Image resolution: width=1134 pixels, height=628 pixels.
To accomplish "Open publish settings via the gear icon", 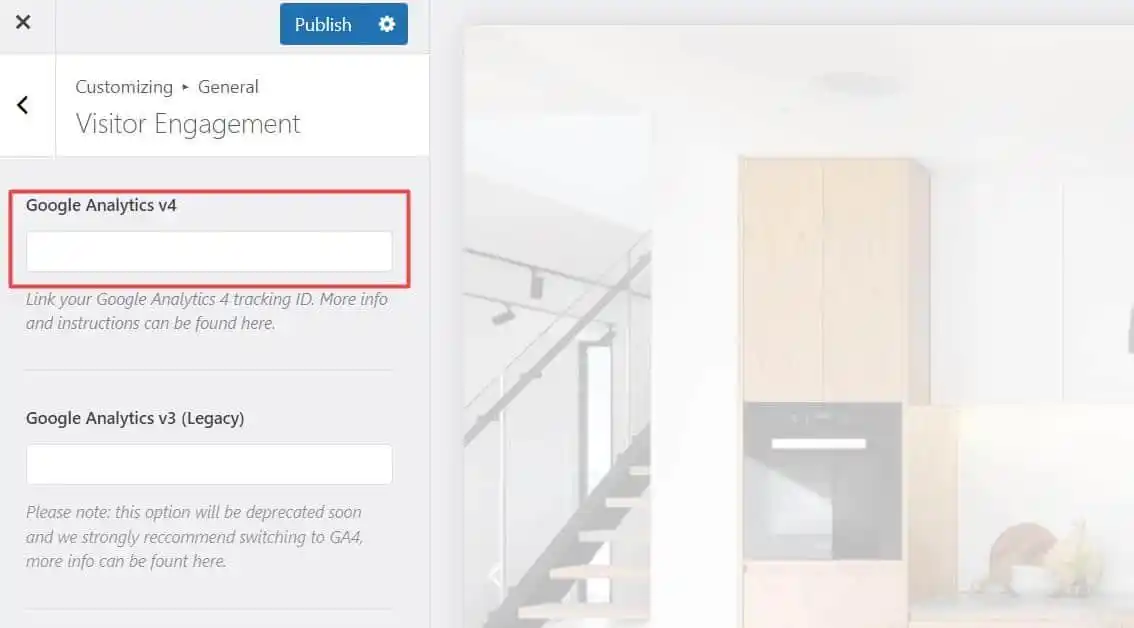I will coord(387,24).
